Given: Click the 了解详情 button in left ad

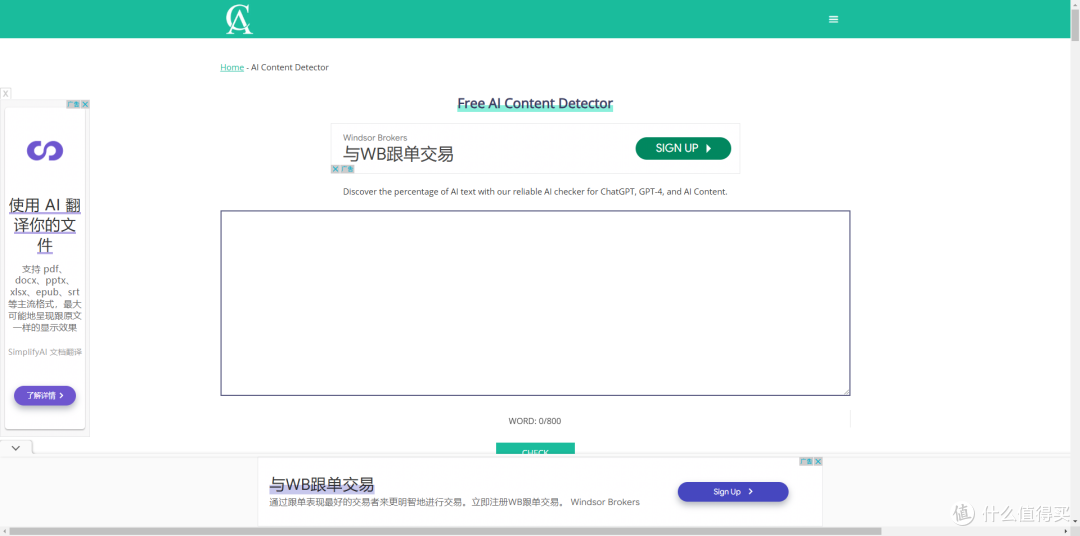Looking at the screenshot, I should coord(45,395).
